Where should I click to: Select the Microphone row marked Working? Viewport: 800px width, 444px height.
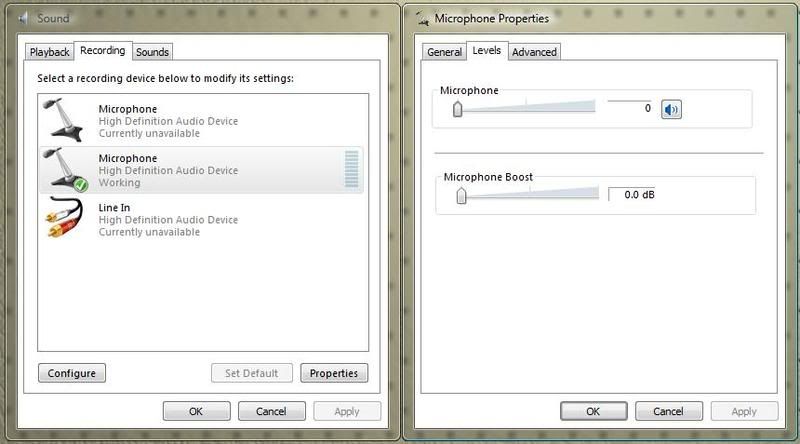coord(202,170)
